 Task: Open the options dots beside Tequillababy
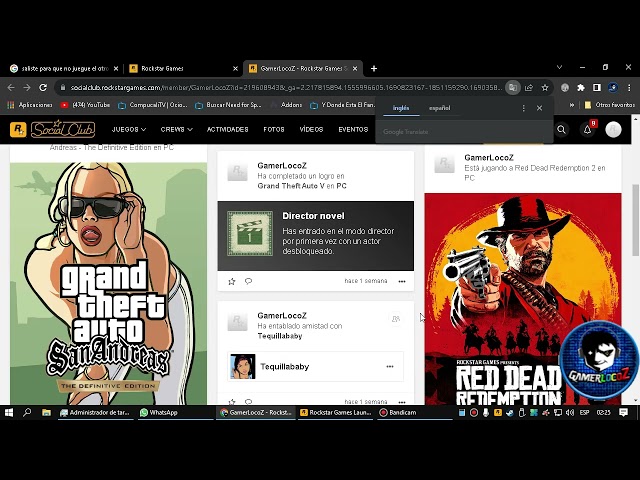coord(390,367)
